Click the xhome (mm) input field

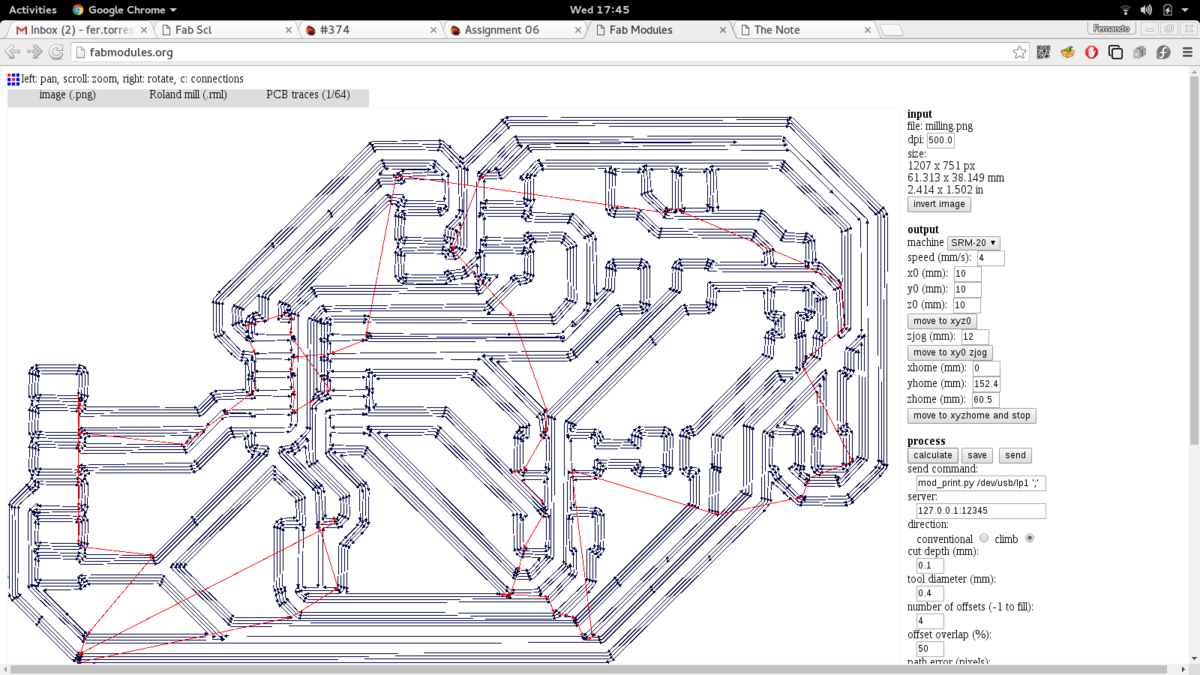pyautogui.click(x=985, y=369)
